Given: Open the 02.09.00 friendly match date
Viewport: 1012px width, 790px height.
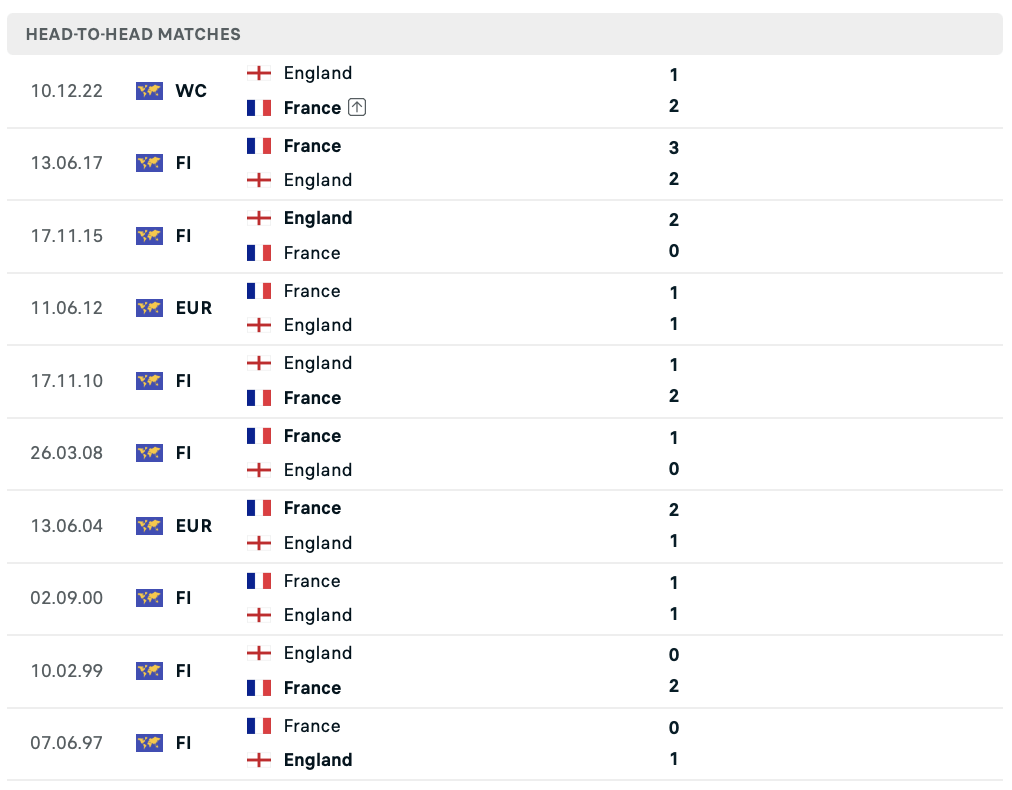Looking at the screenshot, I should [x=66, y=598].
